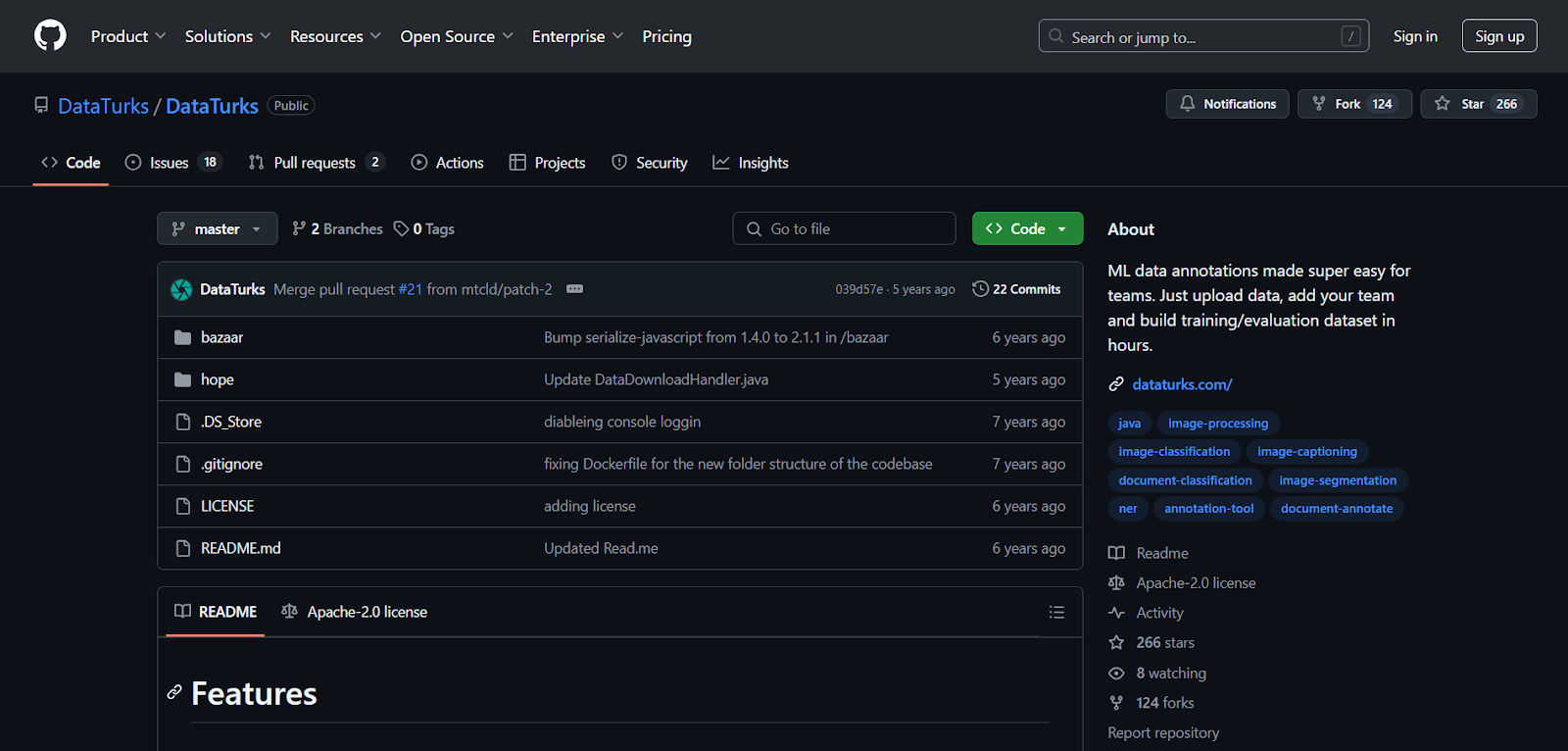Image resolution: width=1568 pixels, height=751 pixels.
Task: Open the DataTurks owner link in the path
Action: [103, 106]
